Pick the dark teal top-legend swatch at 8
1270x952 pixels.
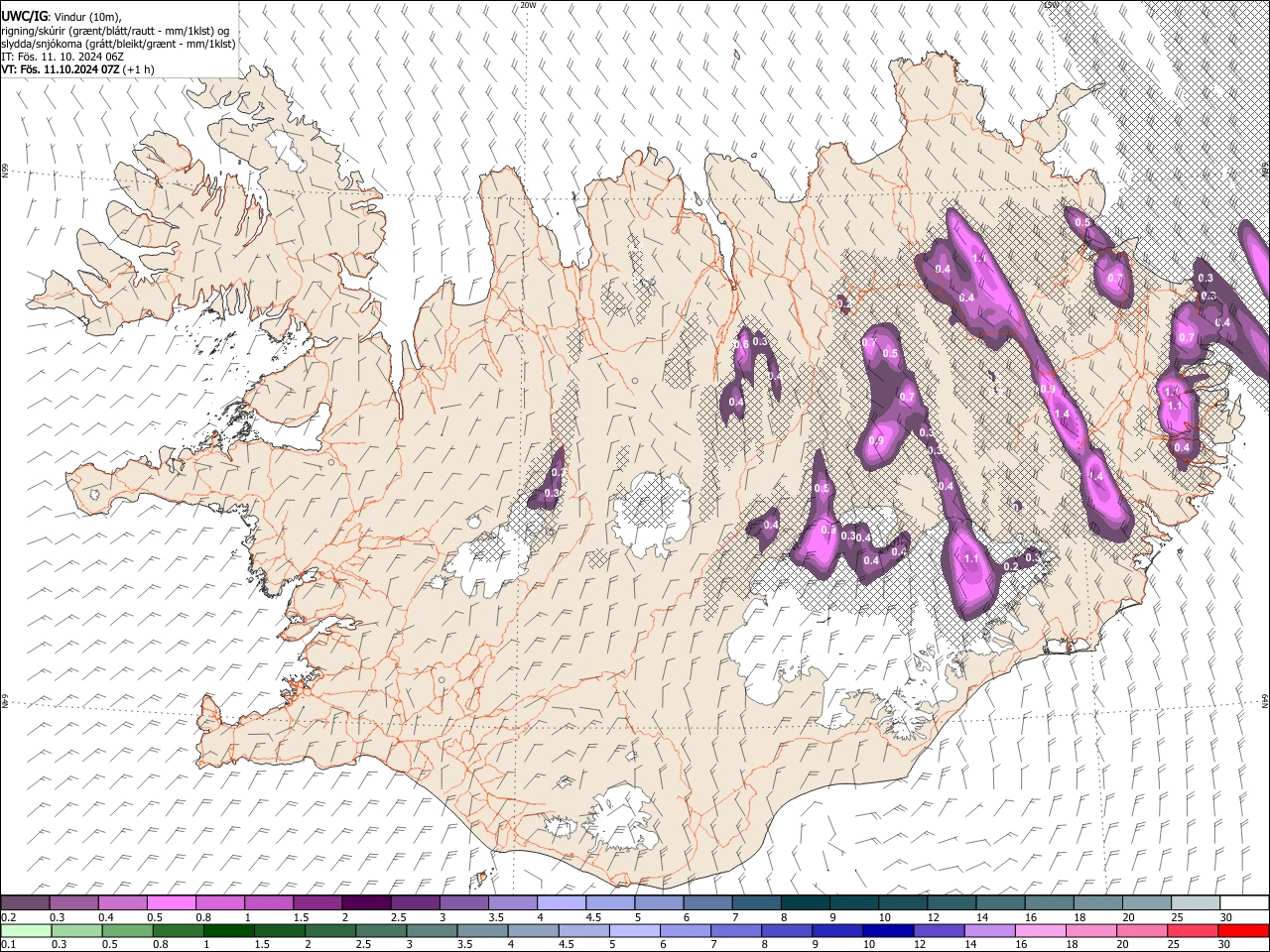coord(805,903)
